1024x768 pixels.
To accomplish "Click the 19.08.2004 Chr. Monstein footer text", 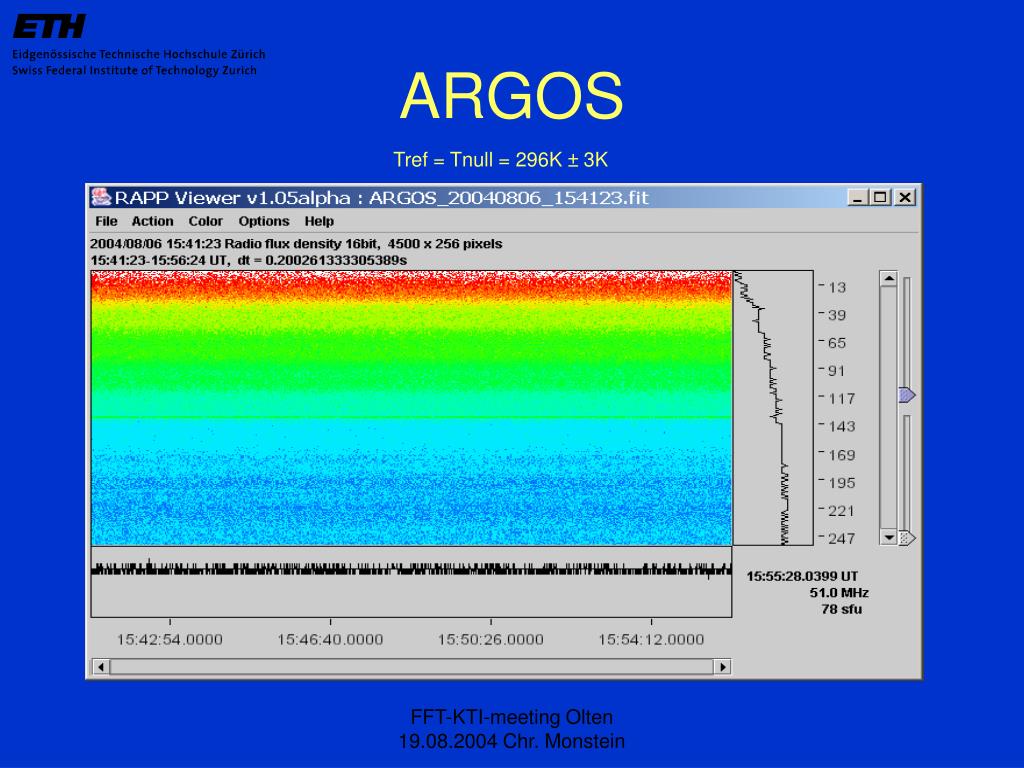I will 511,741.
